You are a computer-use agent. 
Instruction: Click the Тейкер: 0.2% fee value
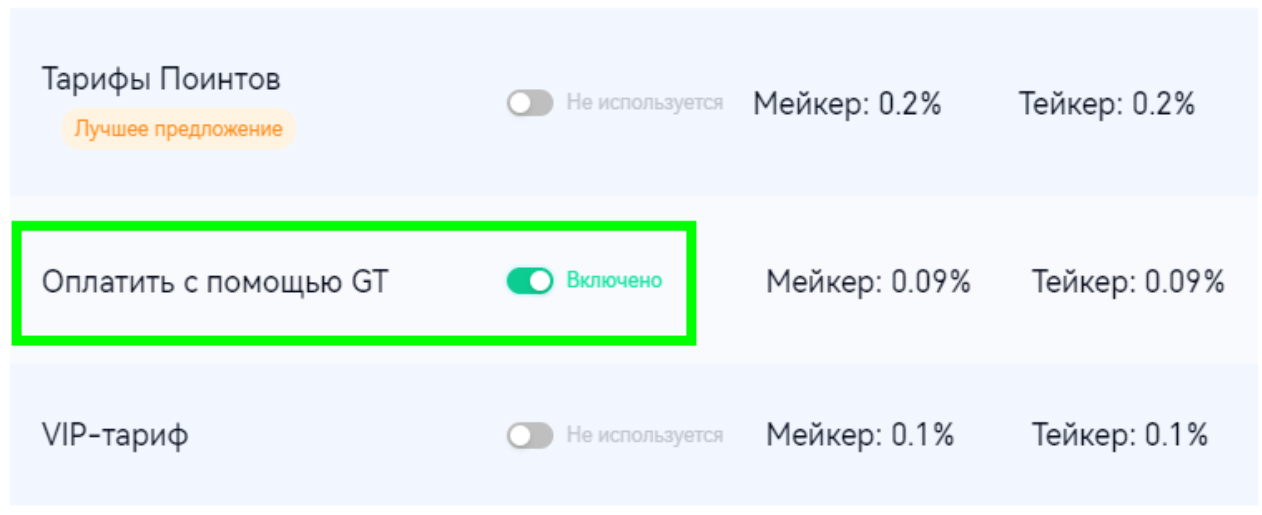(x=1107, y=104)
